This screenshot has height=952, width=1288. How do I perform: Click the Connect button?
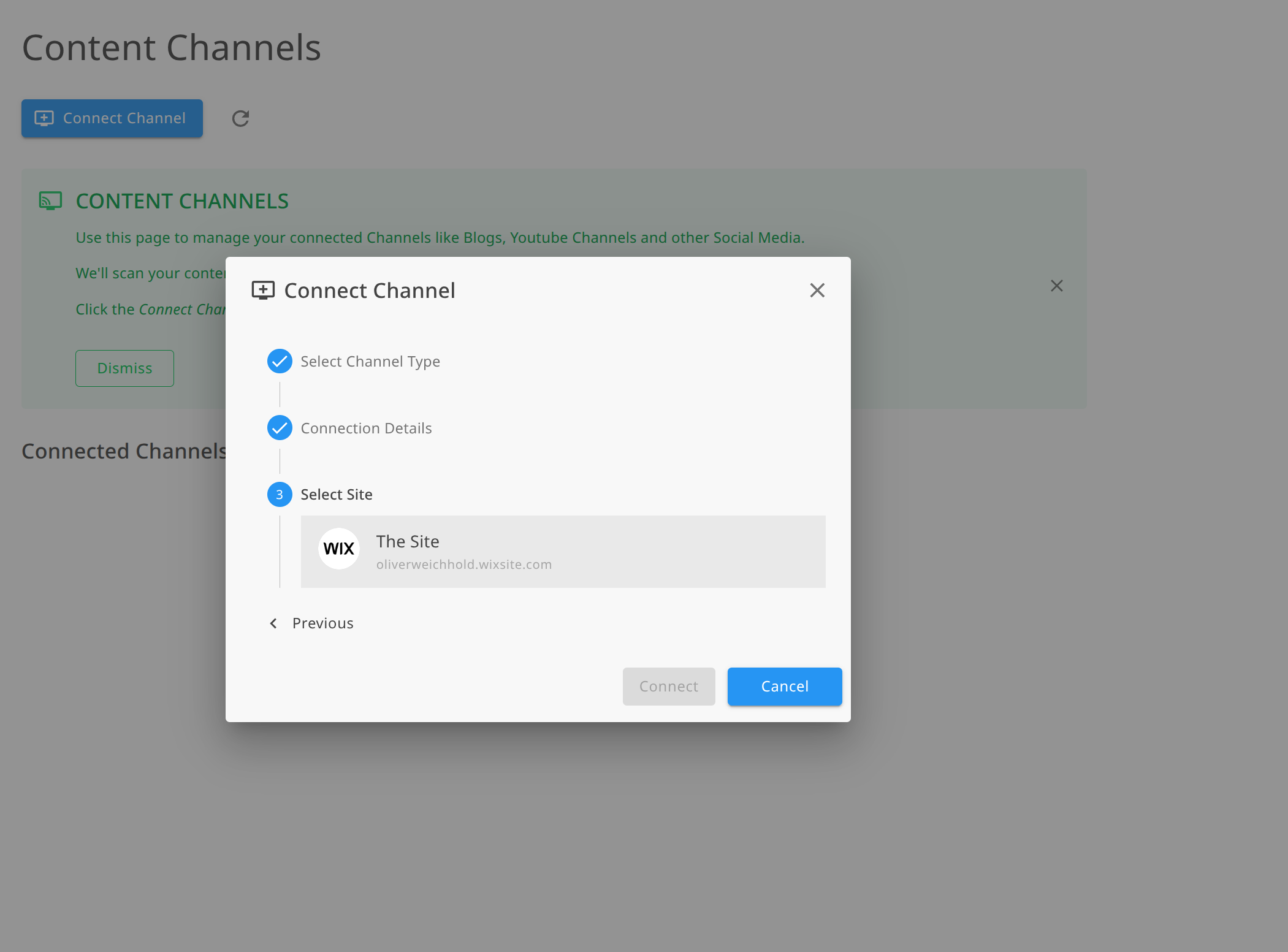(x=668, y=686)
